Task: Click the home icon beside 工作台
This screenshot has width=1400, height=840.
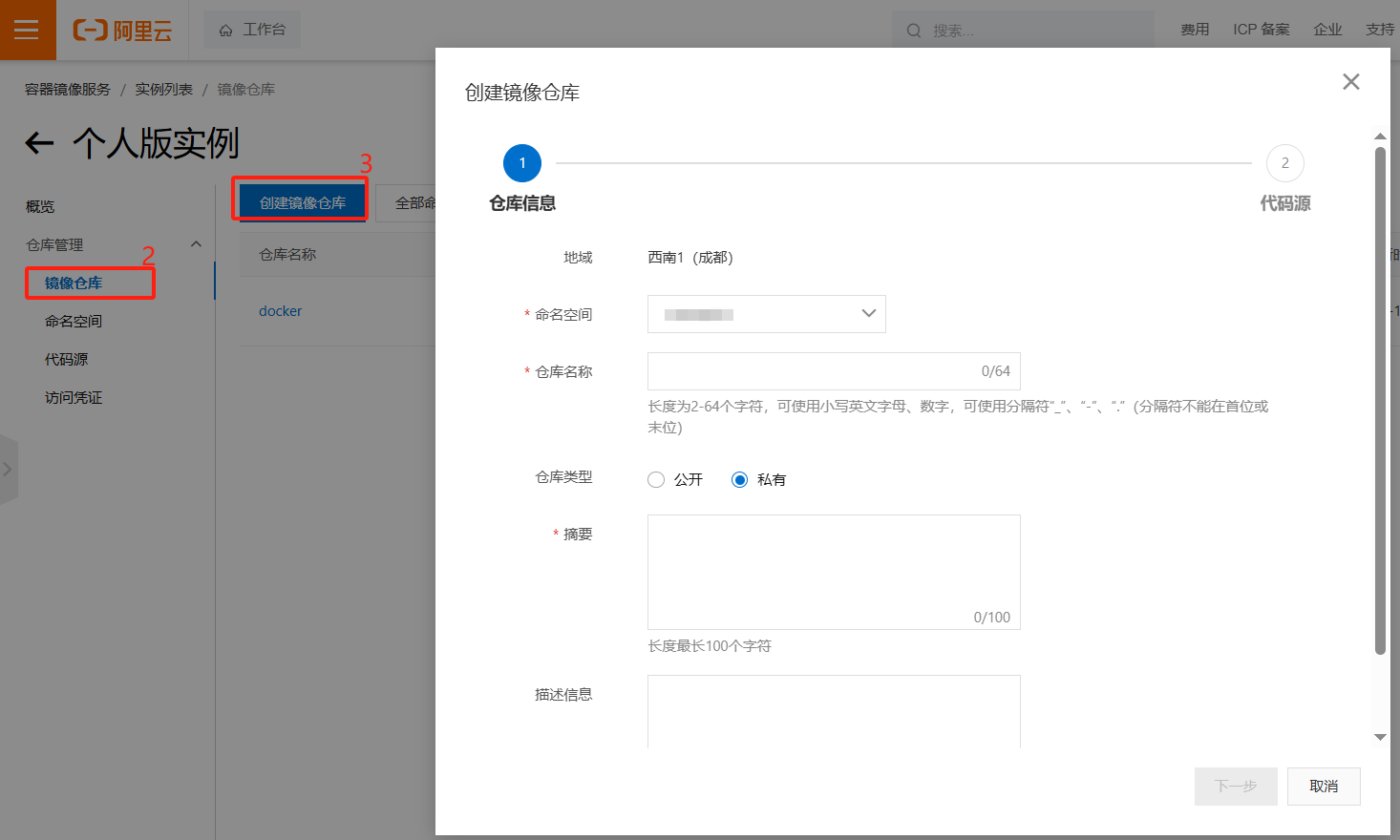Action: [x=227, y=29]
